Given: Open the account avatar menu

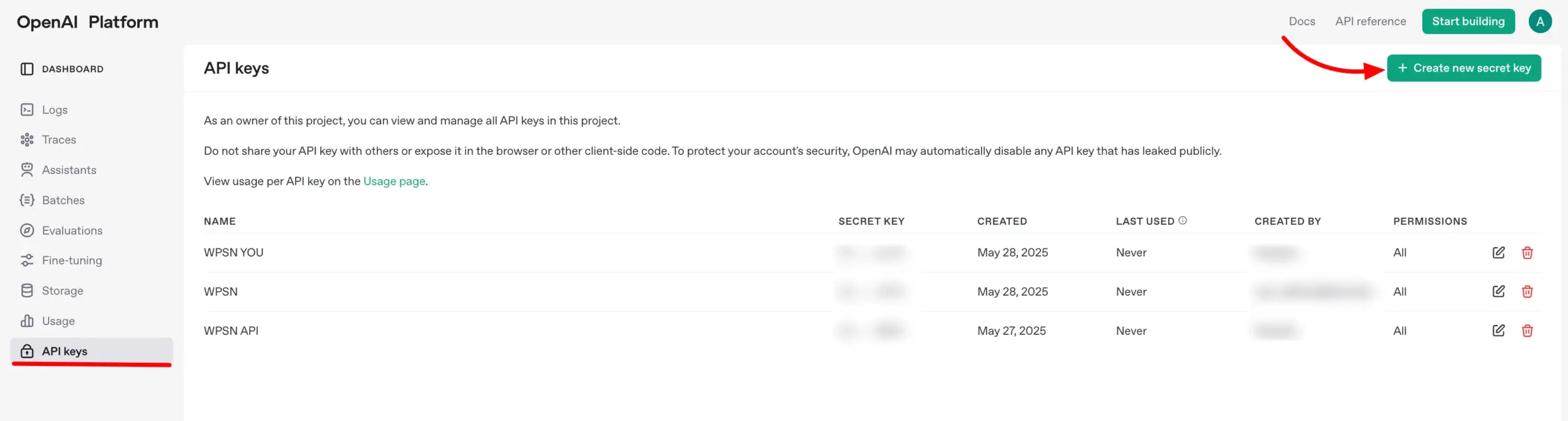Looking at the screenshot, I should (x=1540, y=21).
